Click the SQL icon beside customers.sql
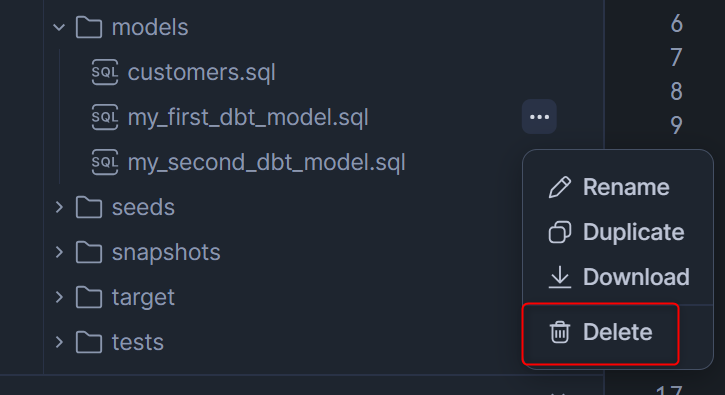Screen dimensions: 725x395 coord(104,72)
